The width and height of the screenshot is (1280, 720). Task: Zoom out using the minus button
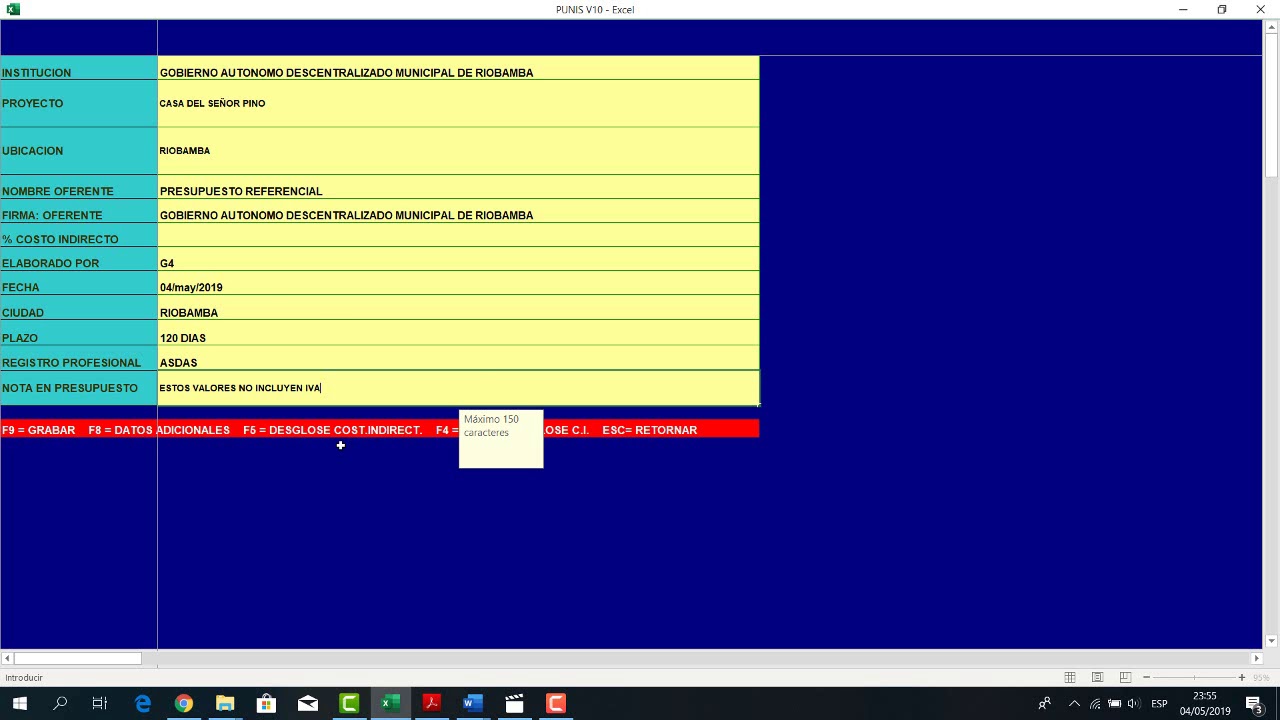click(x=1146, y=677)
